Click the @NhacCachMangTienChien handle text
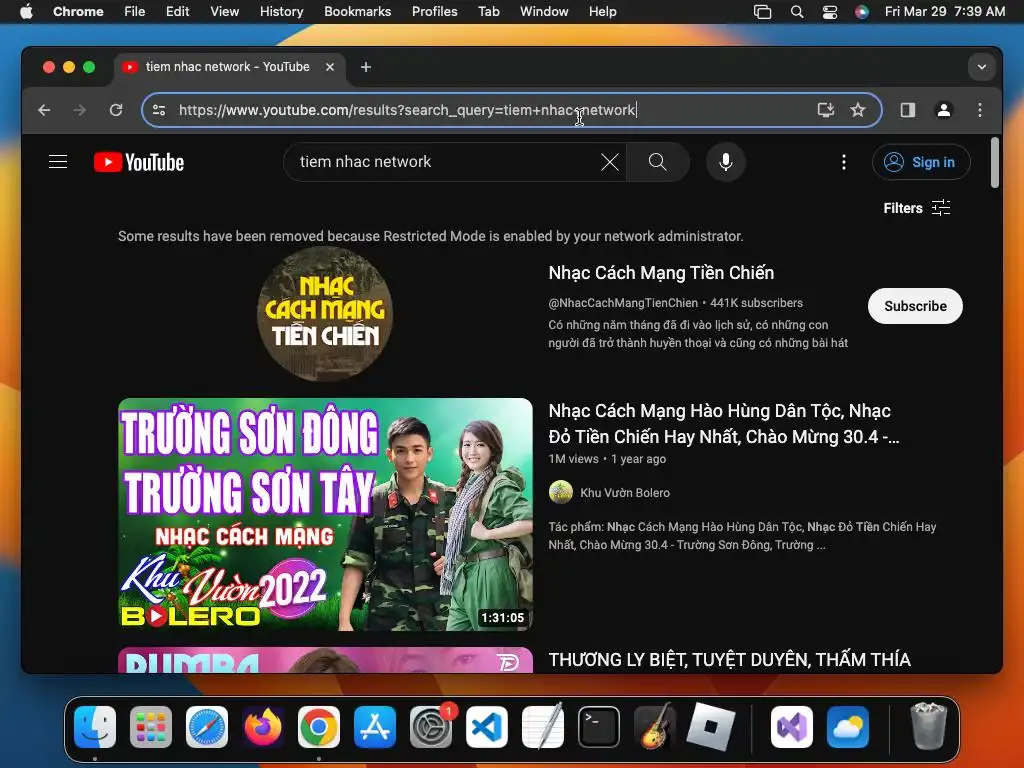The image size is (1024, 768). 623,302
